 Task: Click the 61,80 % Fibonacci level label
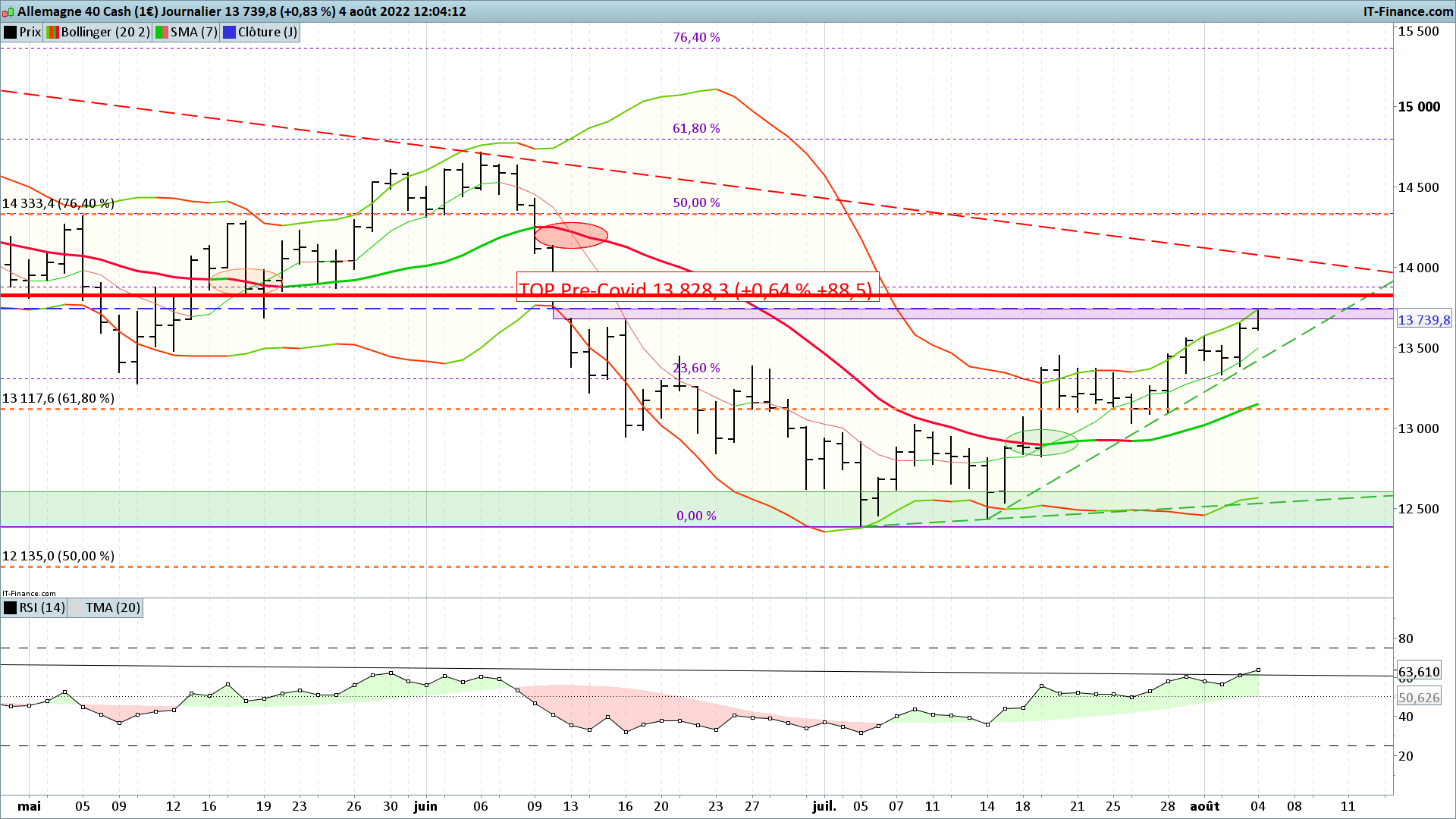[x=696, y=128]
